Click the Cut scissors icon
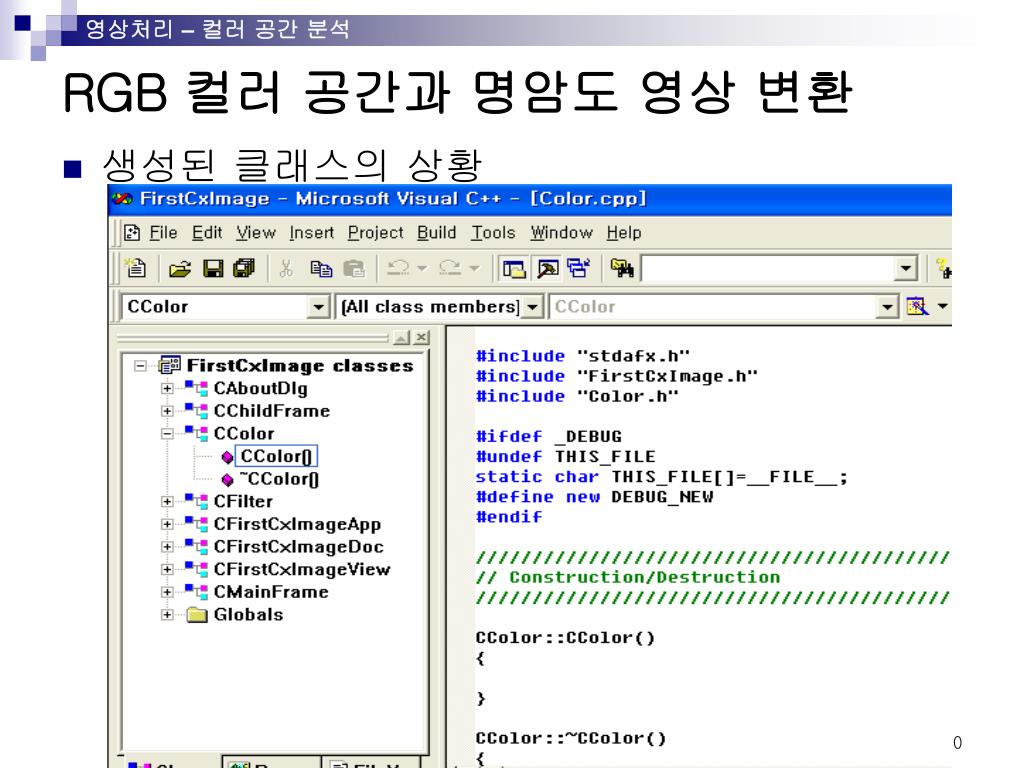This screenshot has width=1024, height=768. [x=286, y=268]
